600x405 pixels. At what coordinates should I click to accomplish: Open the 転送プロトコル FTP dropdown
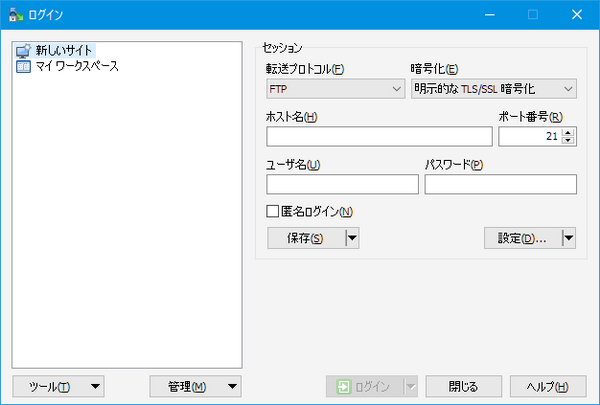pyautogui.click(x=336, y=89)
